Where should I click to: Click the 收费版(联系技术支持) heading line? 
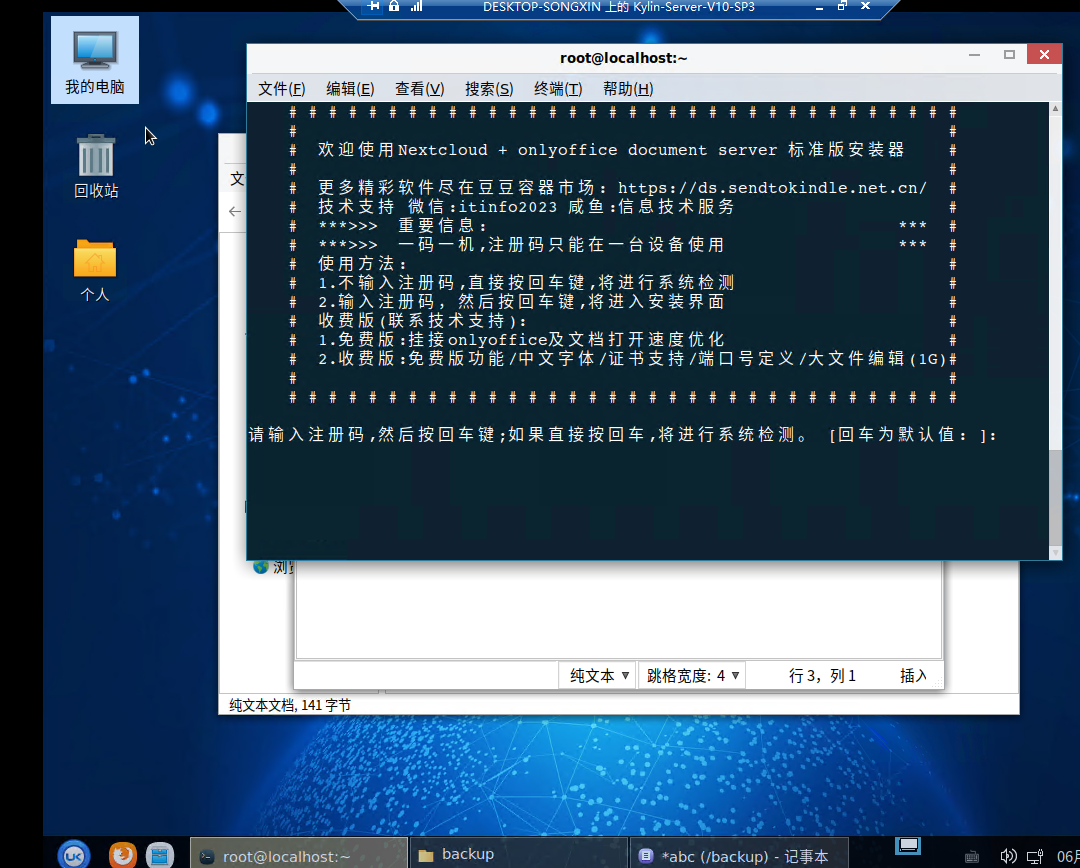pyautogui.click(x=422, y=320)
